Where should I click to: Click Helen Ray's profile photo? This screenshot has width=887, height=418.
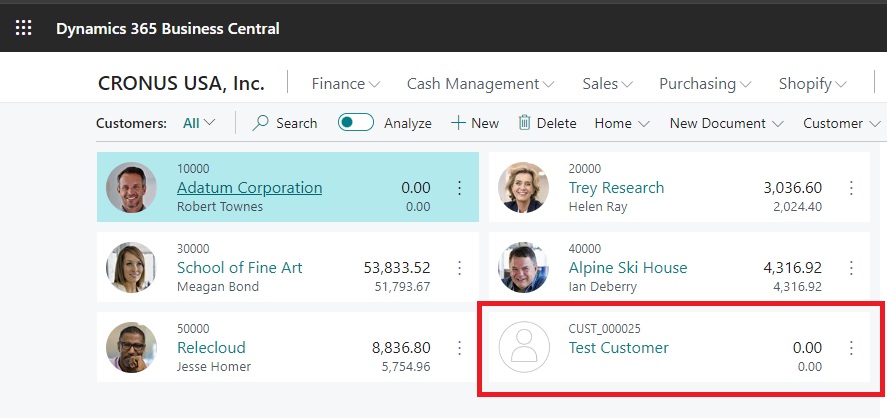[x=523, y=188]
